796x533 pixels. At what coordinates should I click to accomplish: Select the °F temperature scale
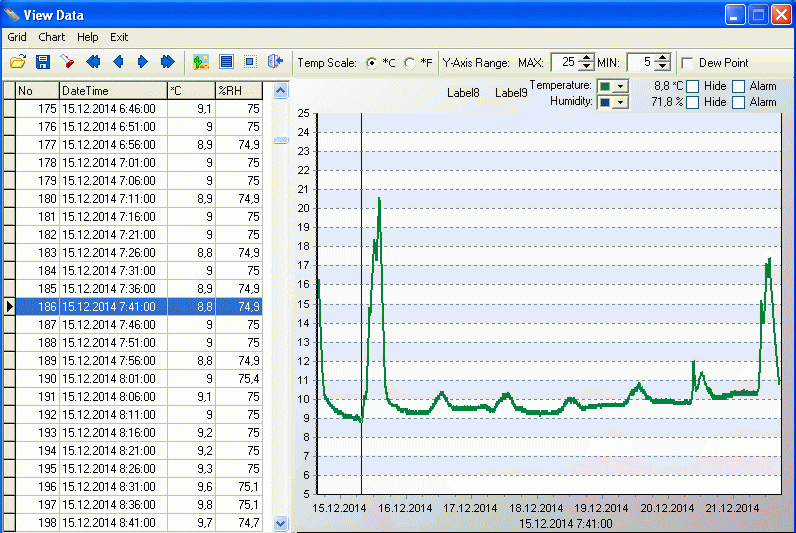[x=410, y=63]
